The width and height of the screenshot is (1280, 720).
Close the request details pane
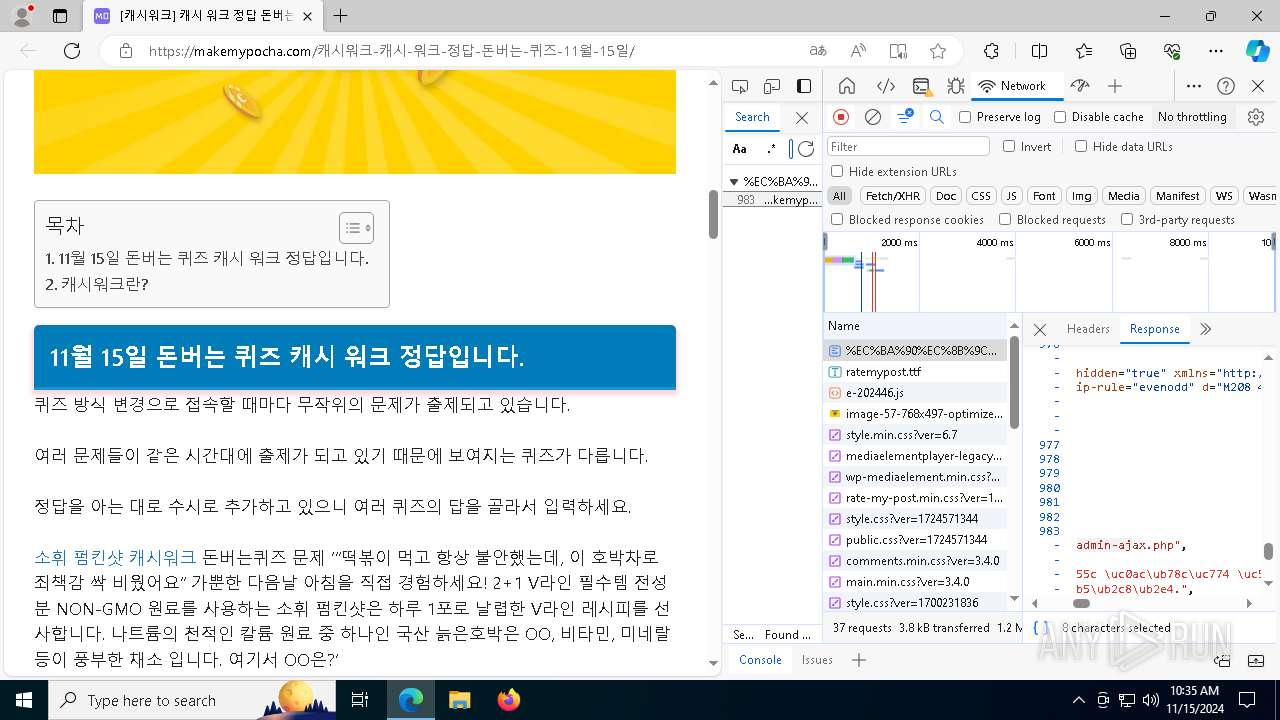click(x=1040, y=329)
